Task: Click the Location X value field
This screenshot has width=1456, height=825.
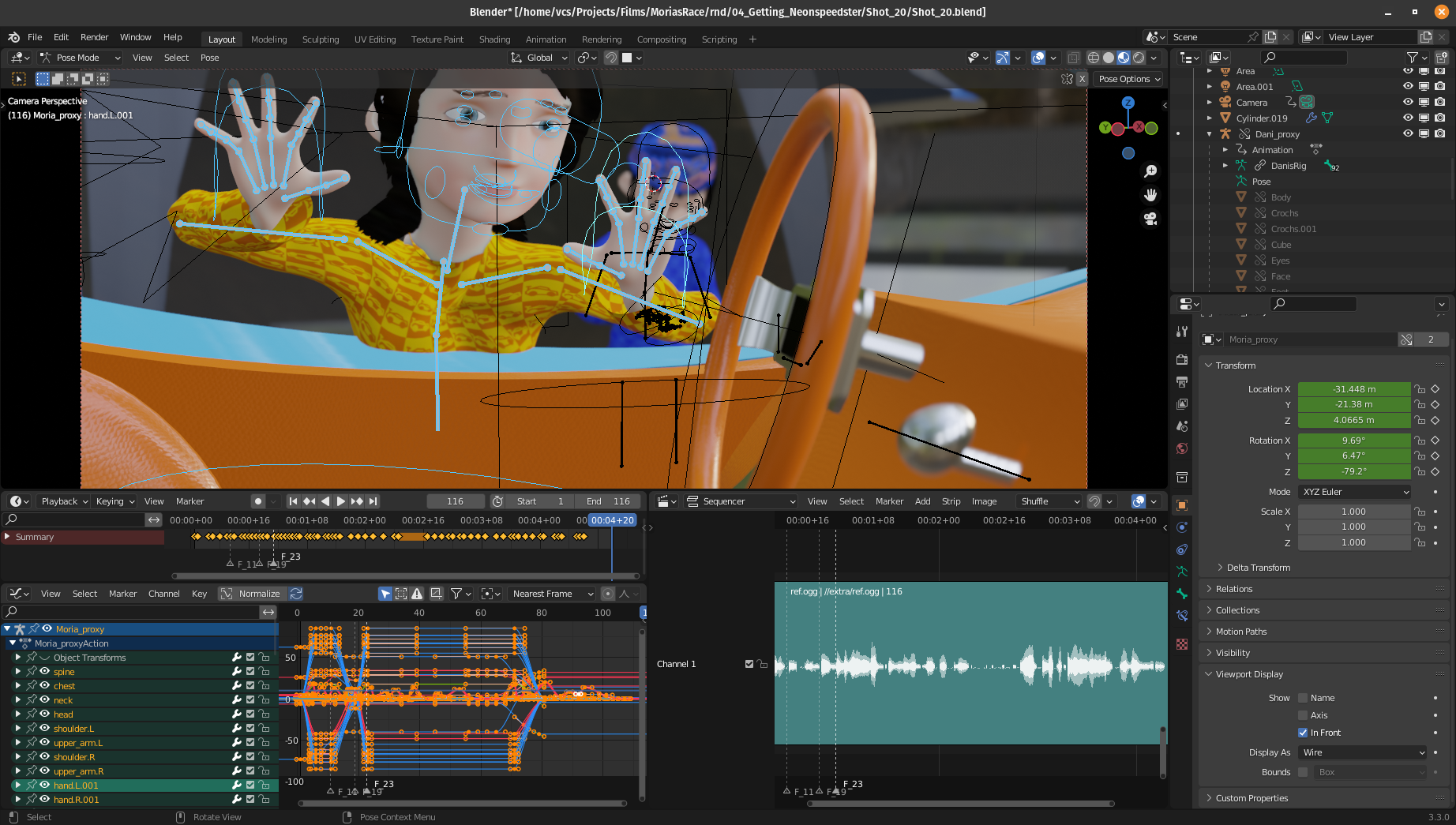Action: [1354, 389]
